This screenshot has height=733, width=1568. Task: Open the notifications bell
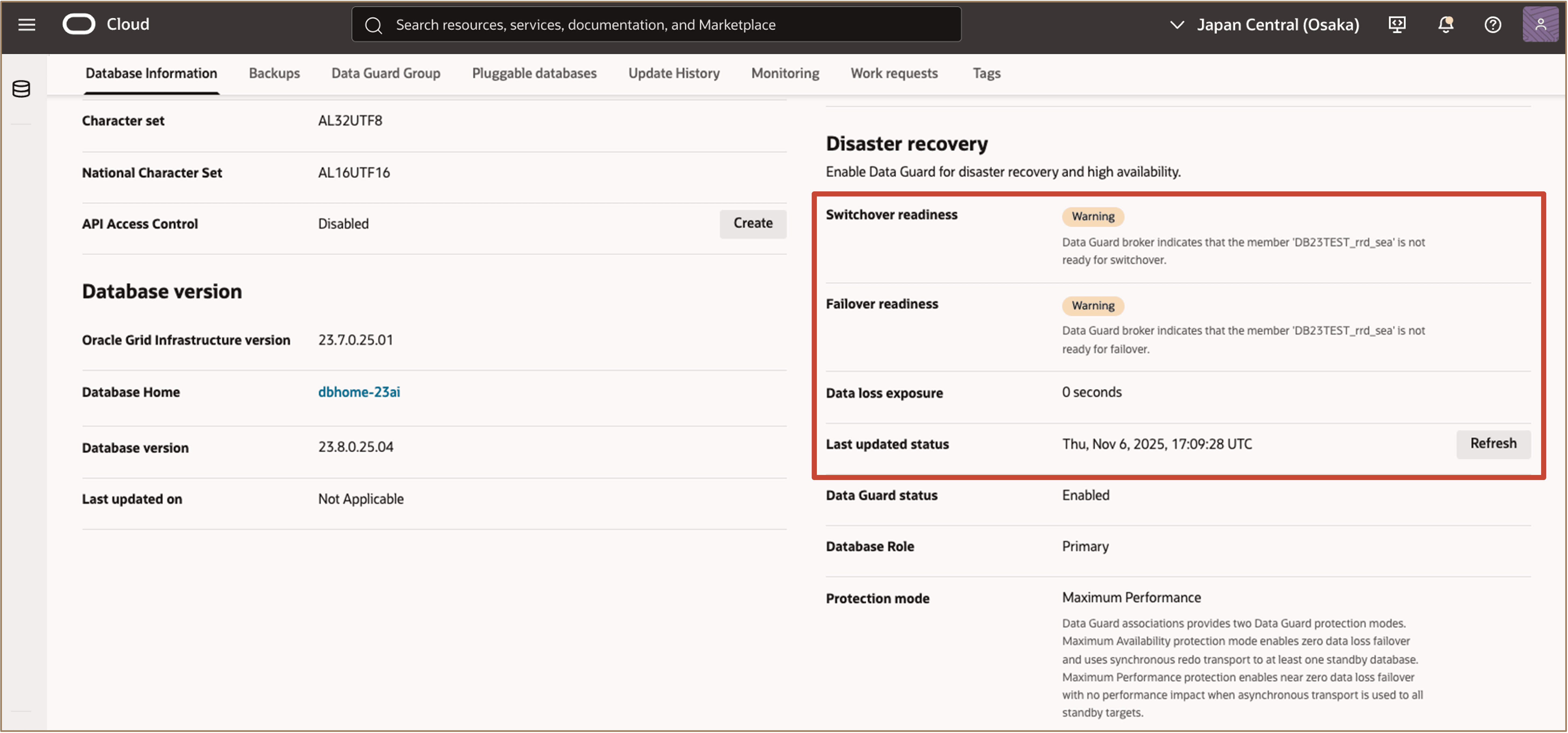coord(1445,24)
